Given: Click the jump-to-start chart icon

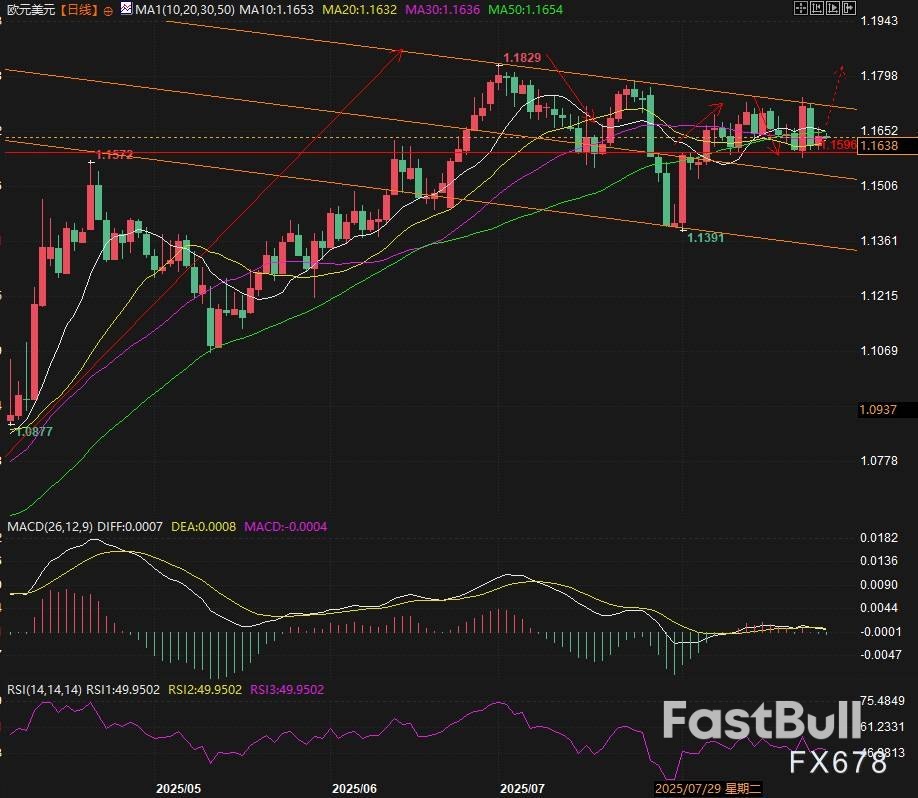Looking at the screenshot, I should pyautogui.click(x=817, y=8).
